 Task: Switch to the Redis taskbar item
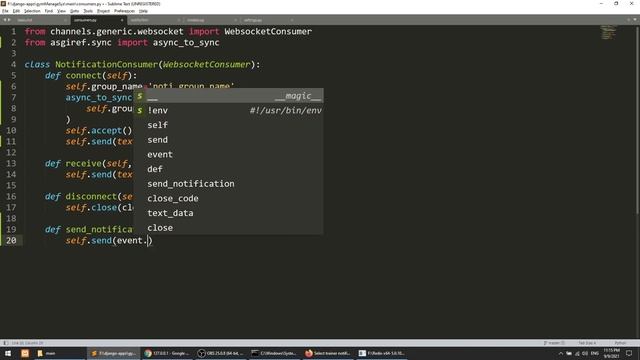(x=381, y=353)
